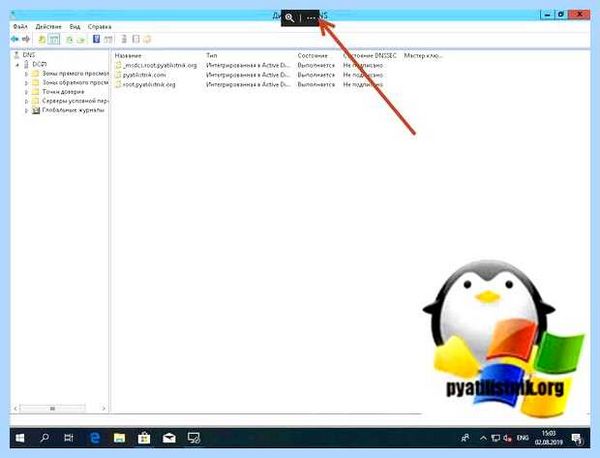Screen dimensions: 600x458
Task: Open the Файл menu
Action: [x=20, y=27]
